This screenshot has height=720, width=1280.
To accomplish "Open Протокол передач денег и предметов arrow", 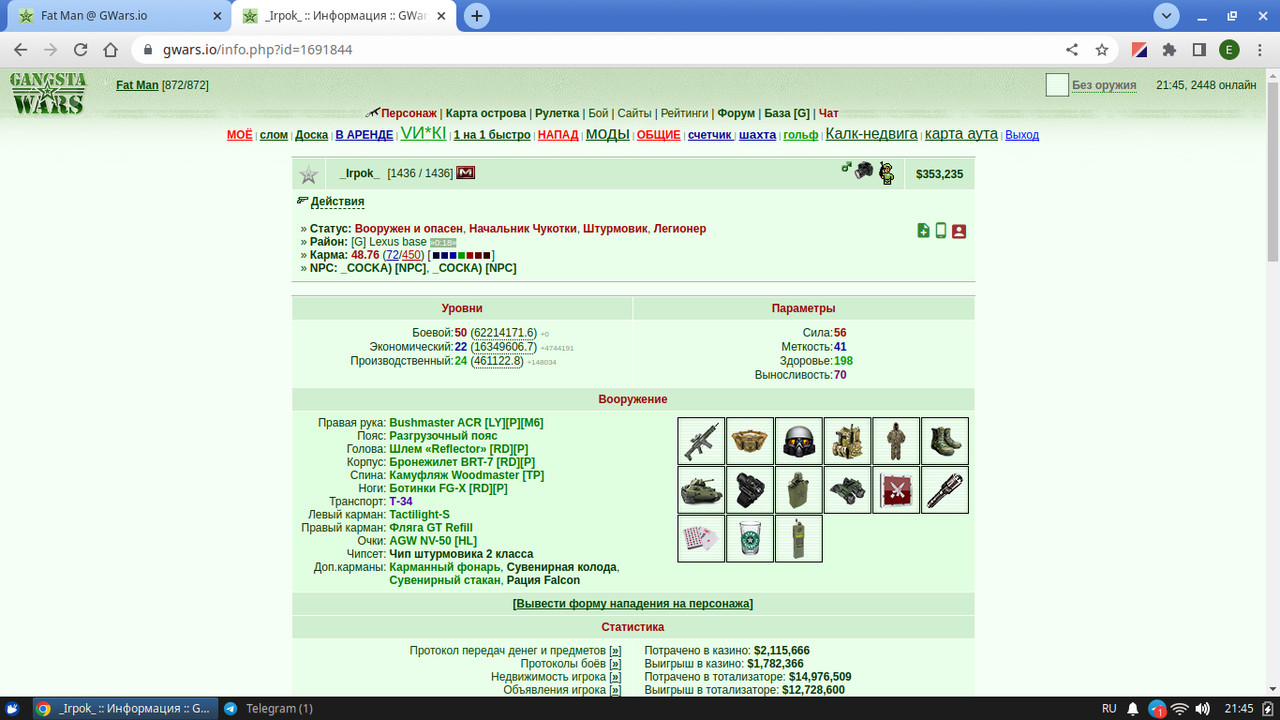I will pos(615,650).
